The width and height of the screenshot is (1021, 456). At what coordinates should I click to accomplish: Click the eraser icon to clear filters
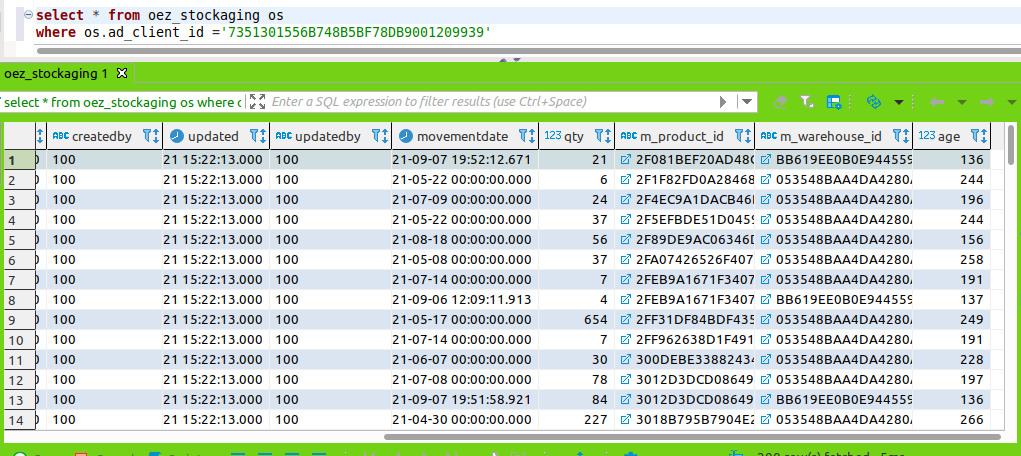click(x=780, y=102)
